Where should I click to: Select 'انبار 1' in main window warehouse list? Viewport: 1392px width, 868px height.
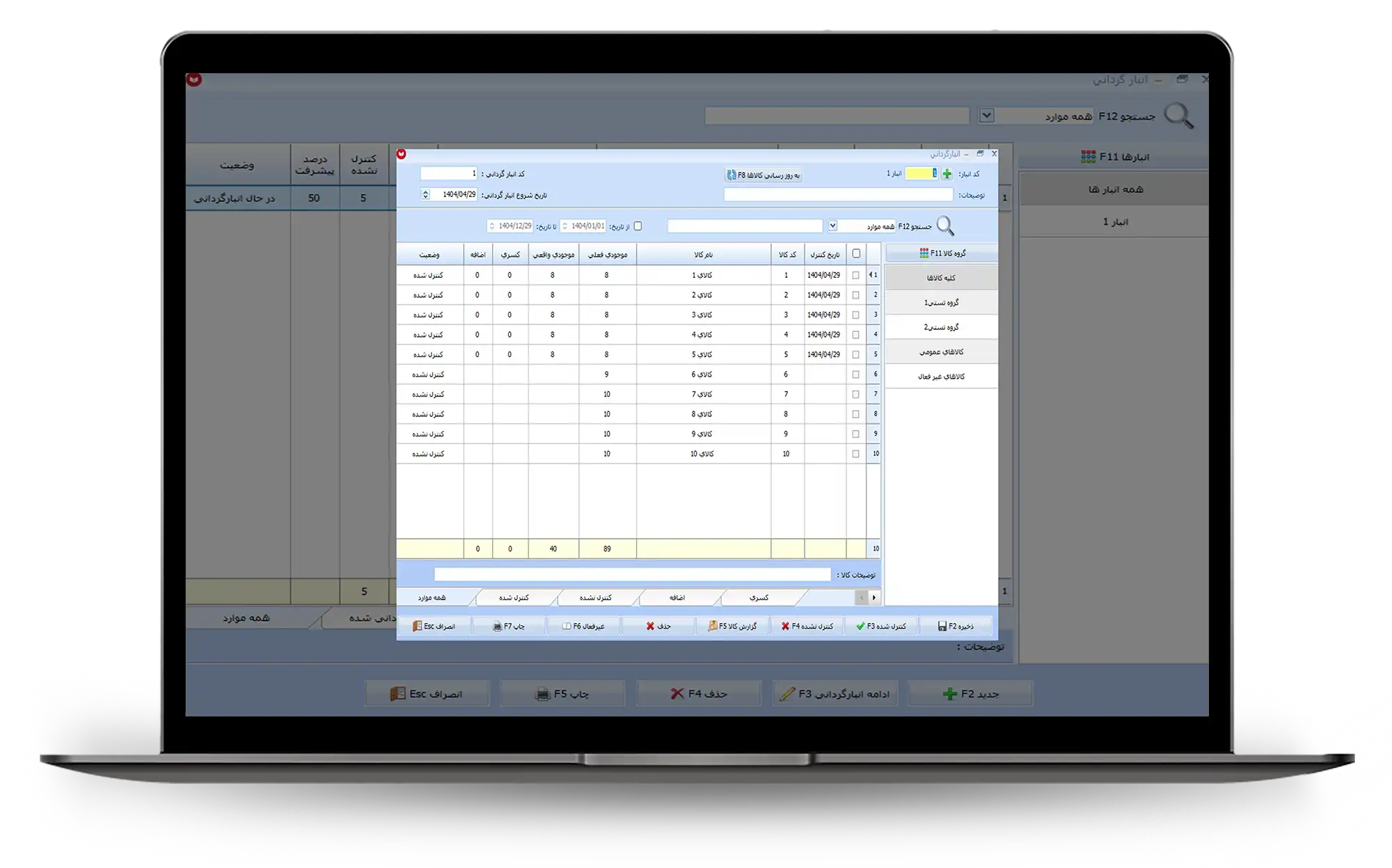pyautogui.click(x=1114, y=222)
